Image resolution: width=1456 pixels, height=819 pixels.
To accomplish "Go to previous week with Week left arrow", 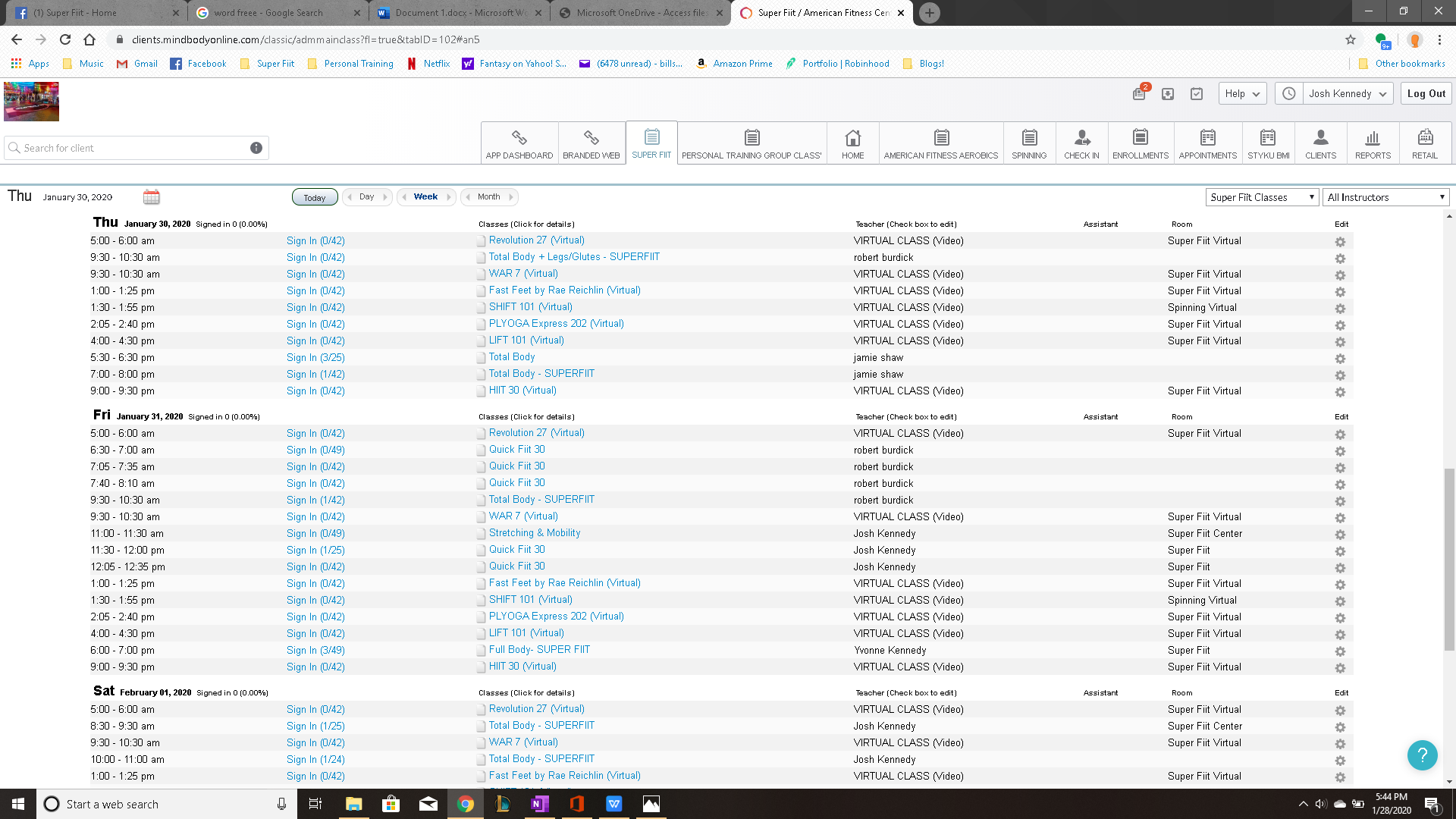I will coord(404,197).
